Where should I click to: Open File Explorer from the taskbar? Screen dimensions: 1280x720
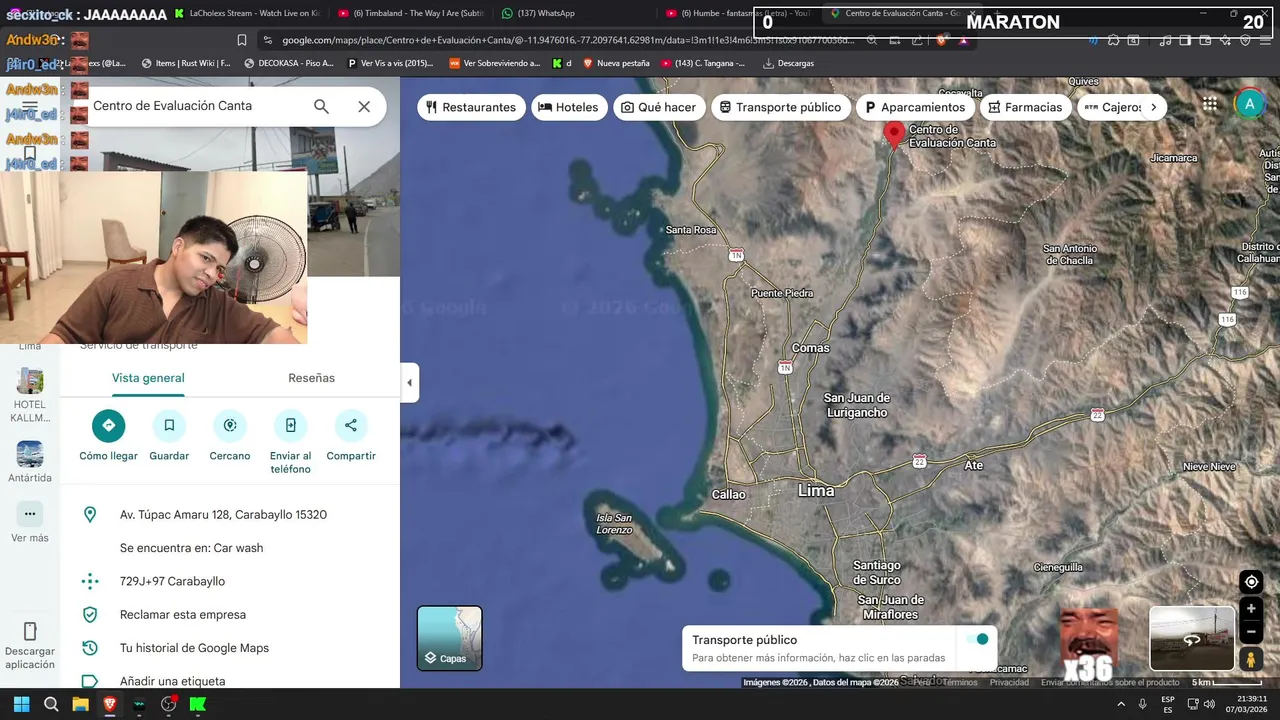click(x=80, y=704)
